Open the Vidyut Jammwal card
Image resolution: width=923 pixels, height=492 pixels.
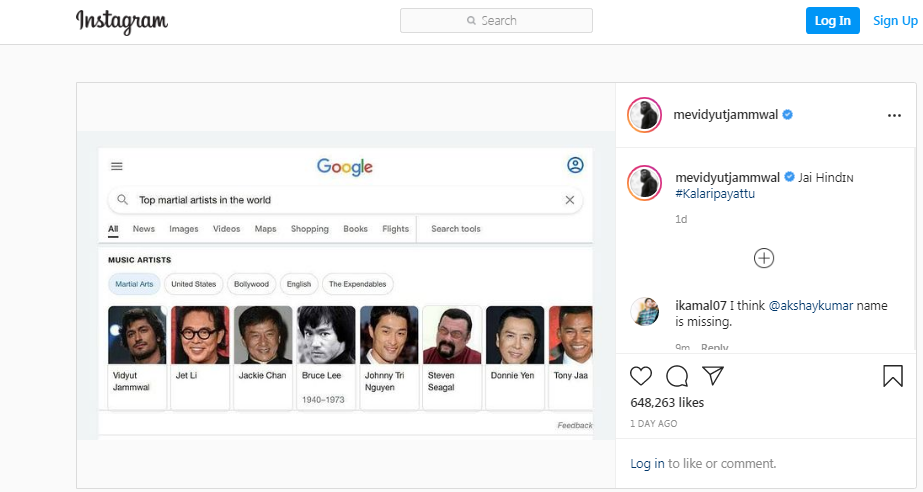[137, 357]
